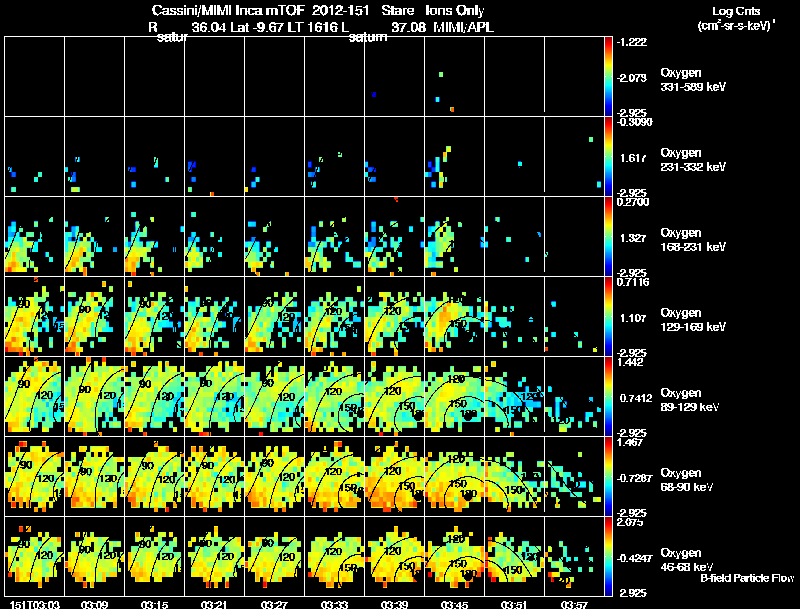Click the color bar for 231-332 keV row
The width and height of the screenshot is (800, 609).
[608, 157]
